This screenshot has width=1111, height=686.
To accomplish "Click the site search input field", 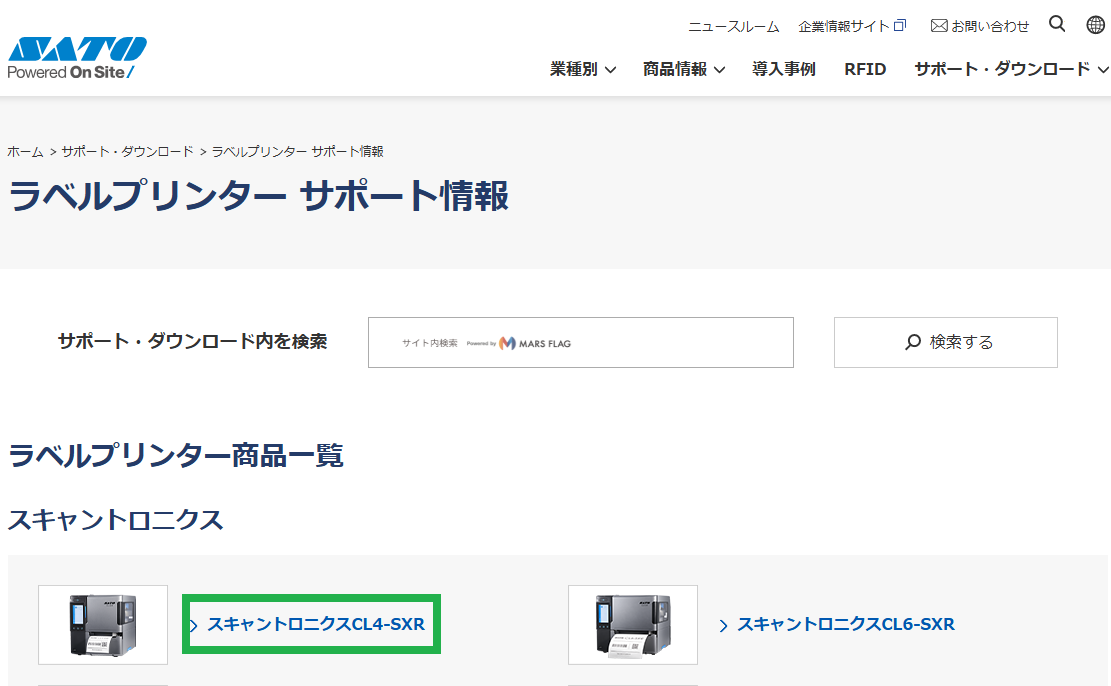I will pos(580,342).
